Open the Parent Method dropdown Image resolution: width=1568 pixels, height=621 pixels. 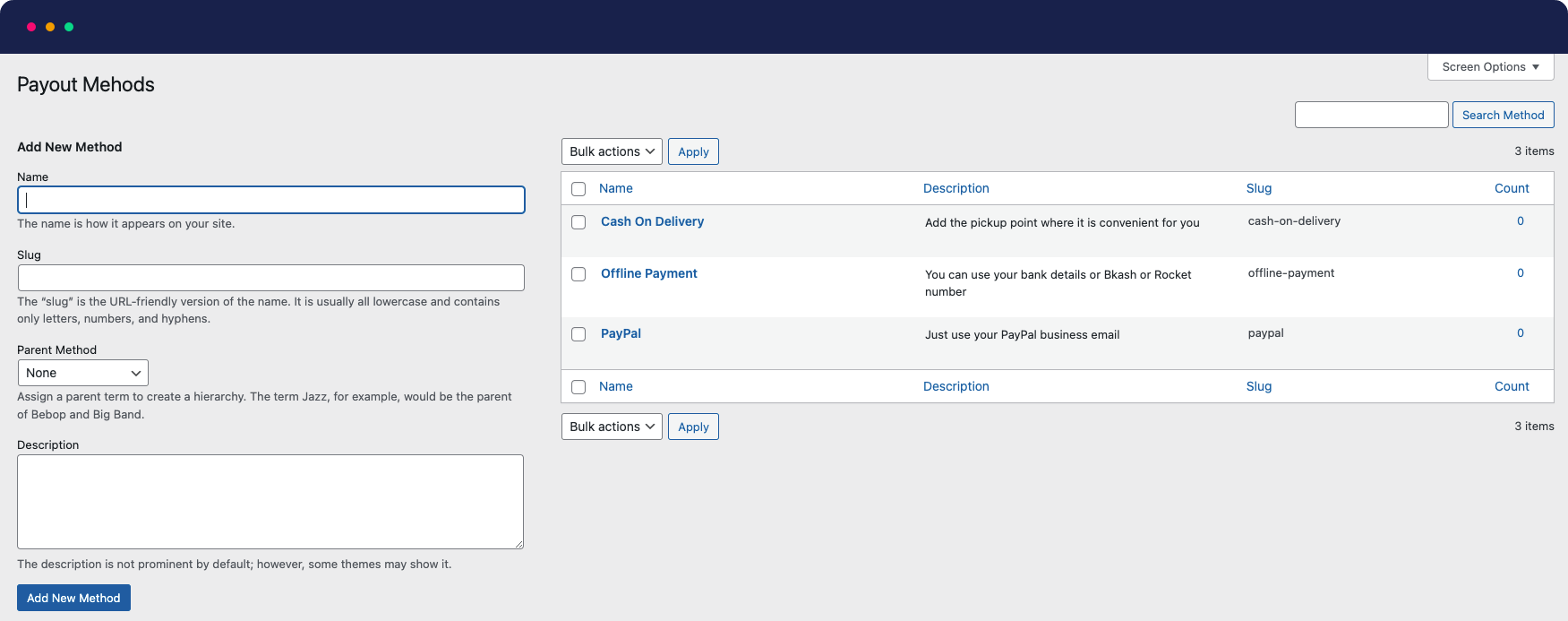click(83, 373)
